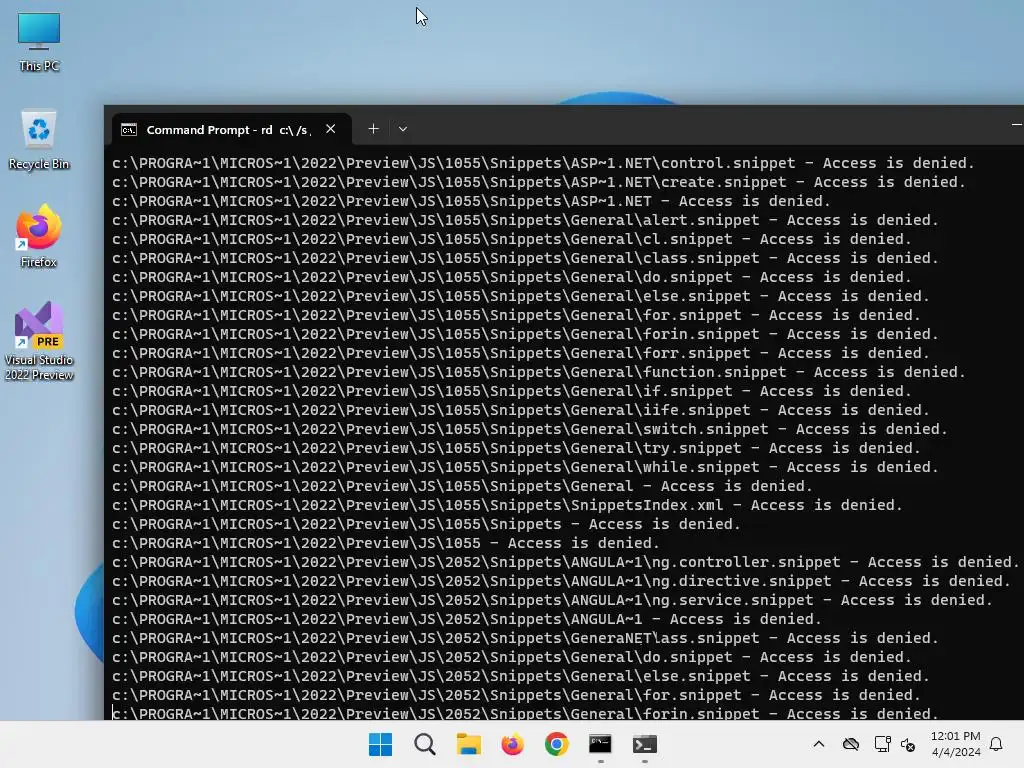The width and height of the screenshot is (1024, 768).
Task: Select the Recycle Bin desktop icon
Action: 39,140
